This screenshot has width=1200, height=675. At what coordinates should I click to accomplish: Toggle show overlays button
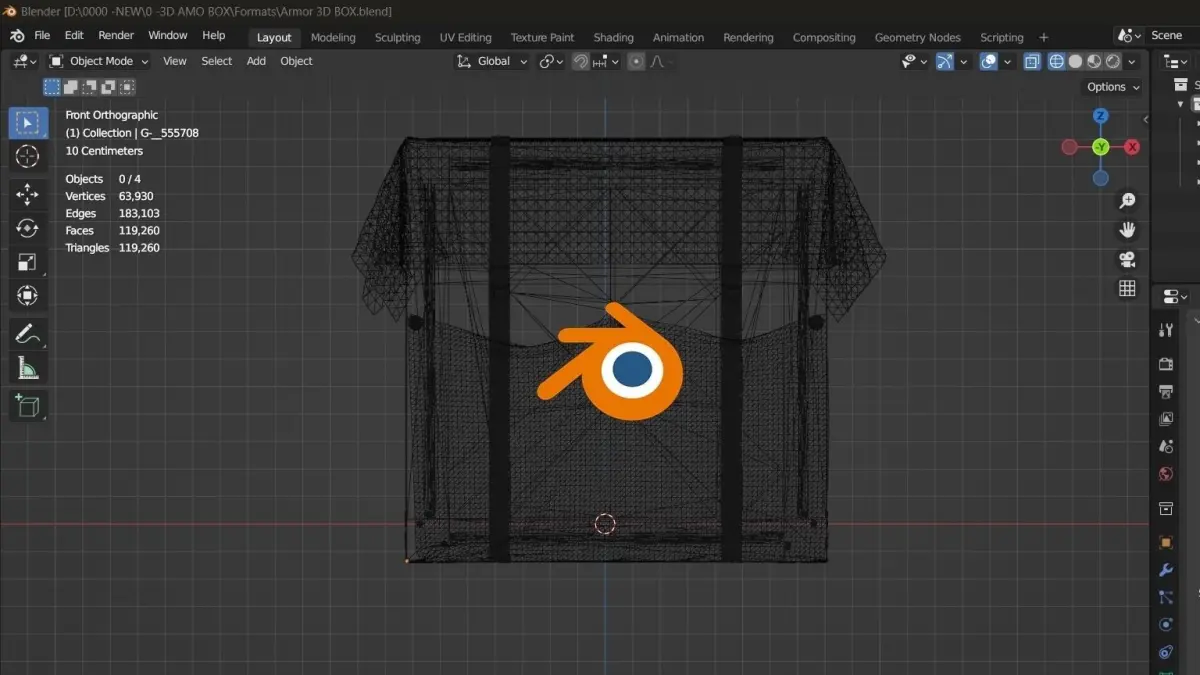pyautogui.click(x=988, y=61)
